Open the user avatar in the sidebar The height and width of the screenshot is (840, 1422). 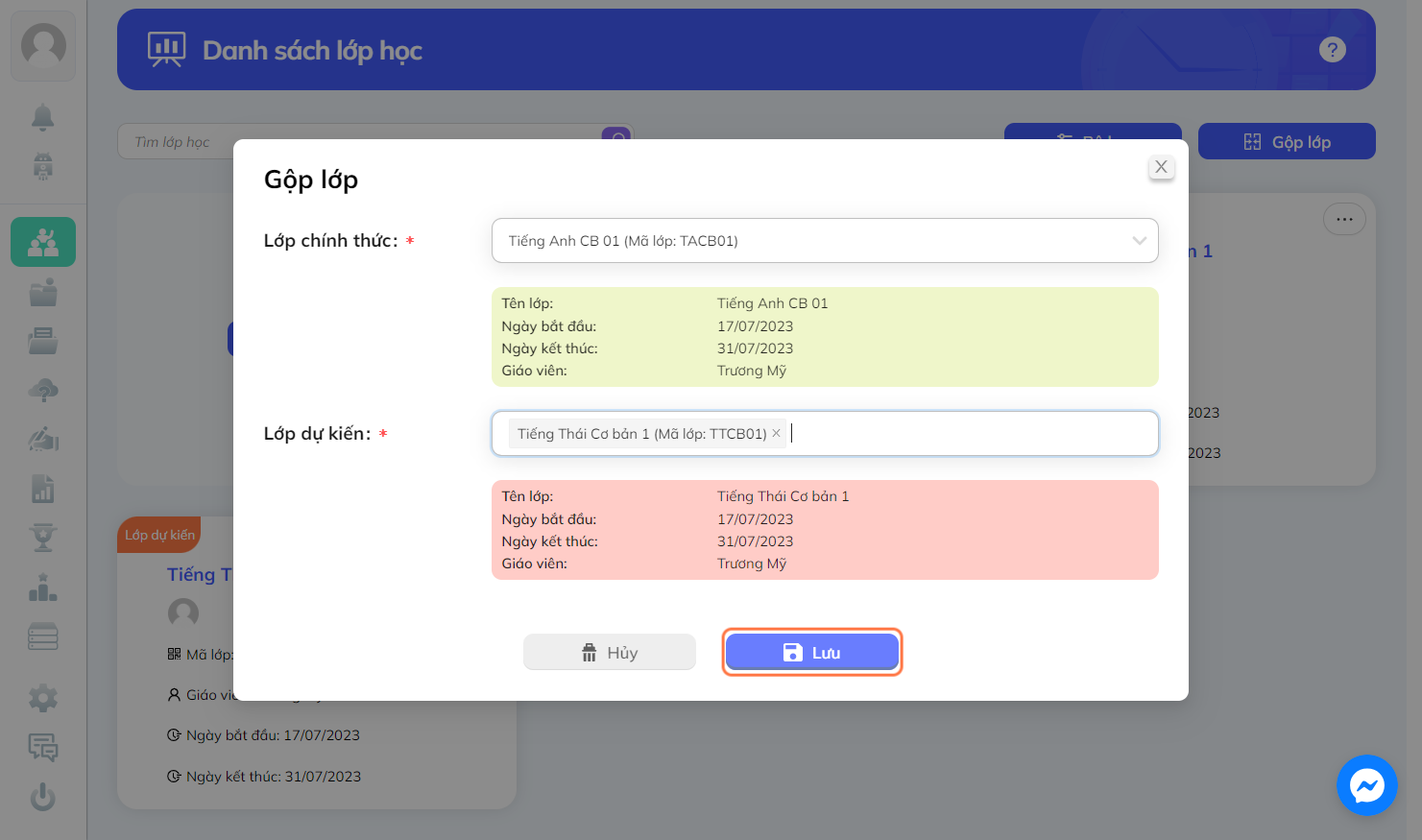43,45
